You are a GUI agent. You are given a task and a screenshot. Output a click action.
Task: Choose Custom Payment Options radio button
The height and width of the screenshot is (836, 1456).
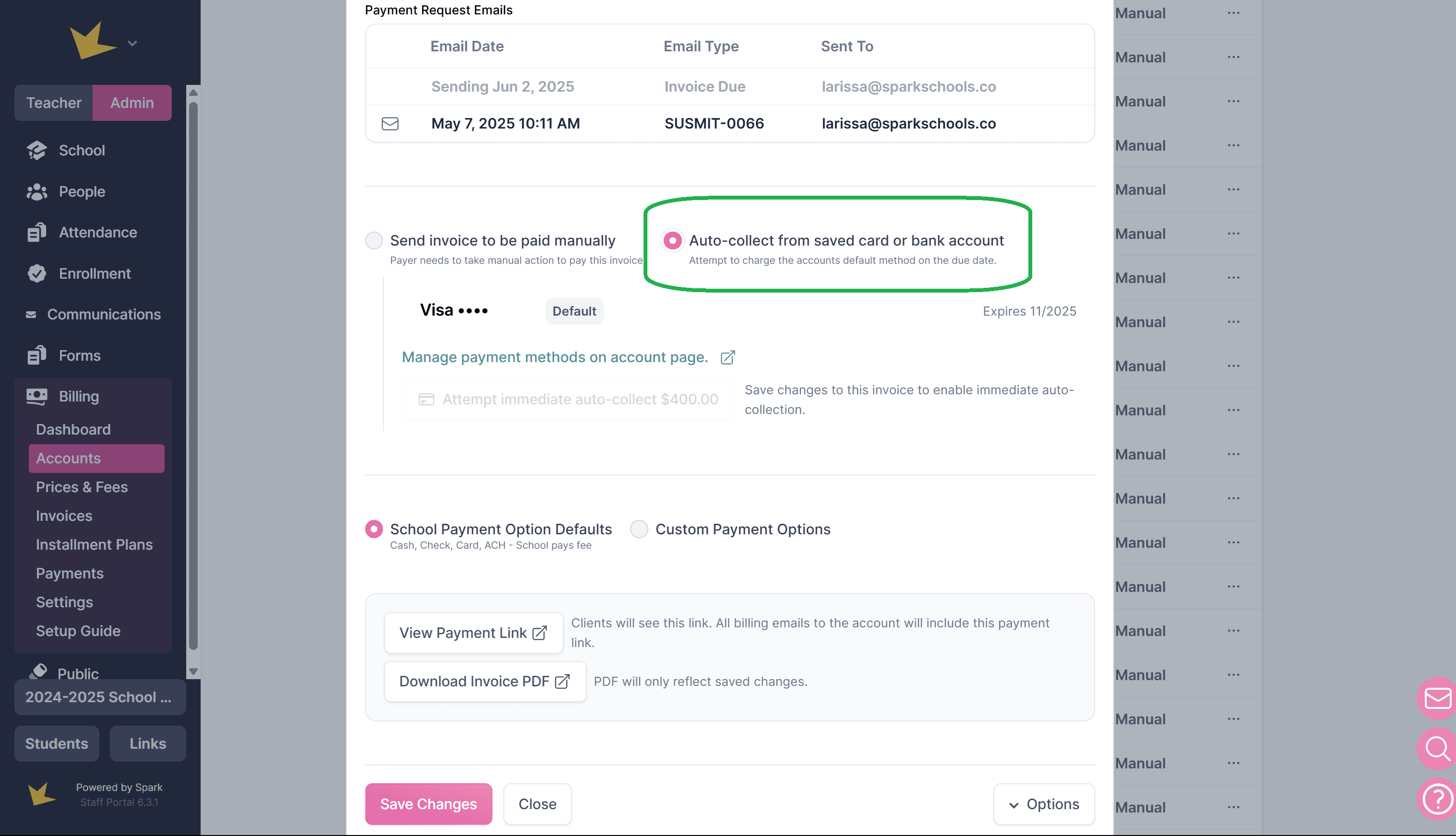(x=639, y=529)
